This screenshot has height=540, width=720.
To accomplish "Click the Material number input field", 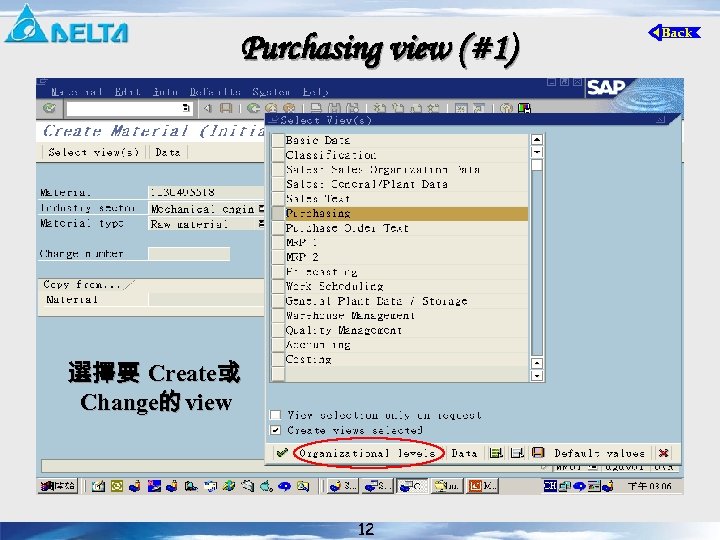I will 206,192.
